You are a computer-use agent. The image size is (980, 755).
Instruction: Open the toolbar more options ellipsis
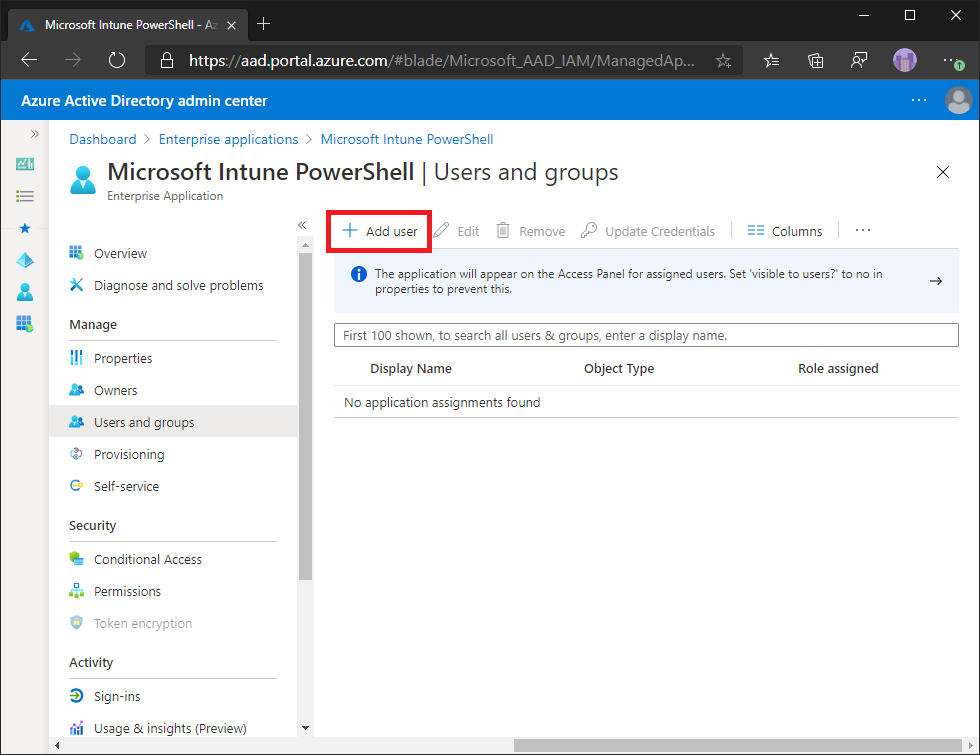(x=862, y=231)
